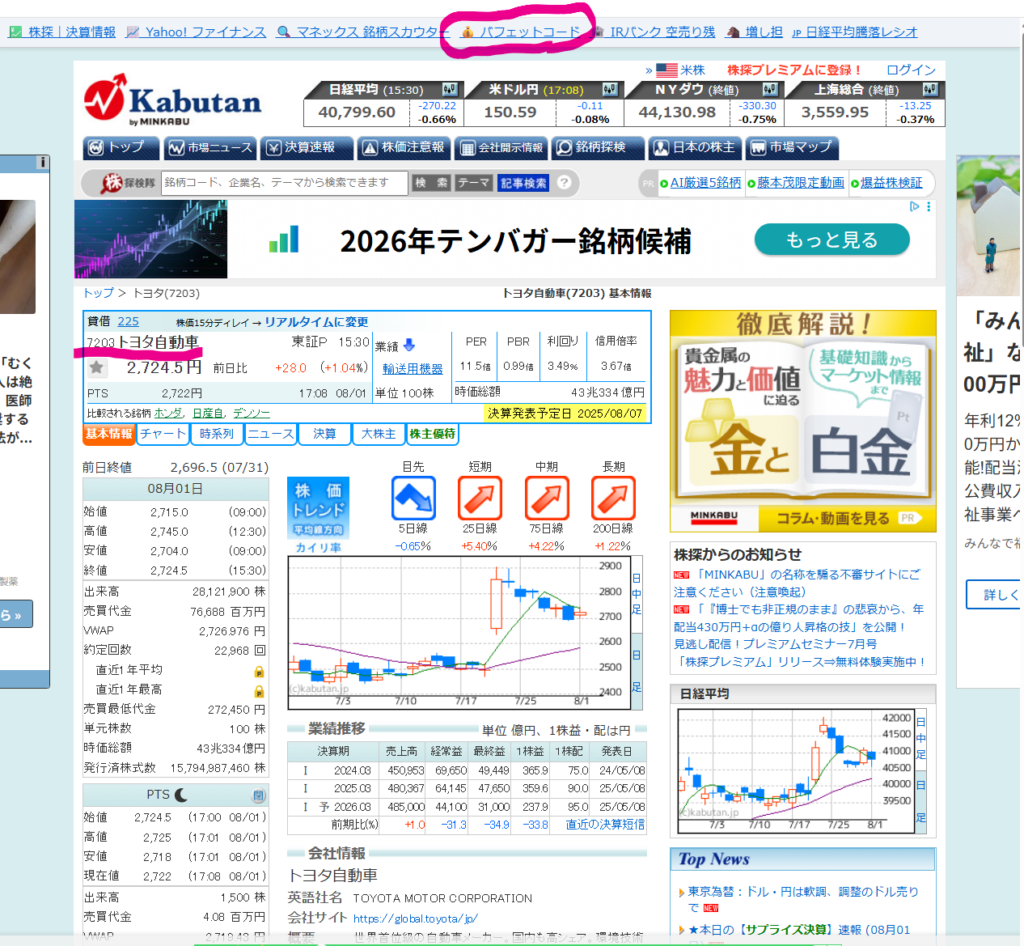Select the 基本情報 tab
This screenshot has height=946, width=1024.
click(x=109, y=434)
